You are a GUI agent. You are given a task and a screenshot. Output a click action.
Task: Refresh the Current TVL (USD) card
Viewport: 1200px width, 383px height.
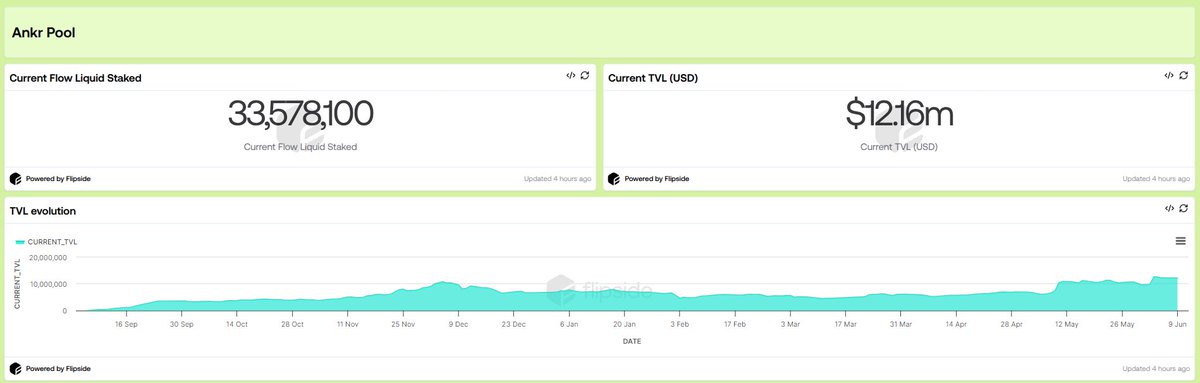click(1183, 75)
